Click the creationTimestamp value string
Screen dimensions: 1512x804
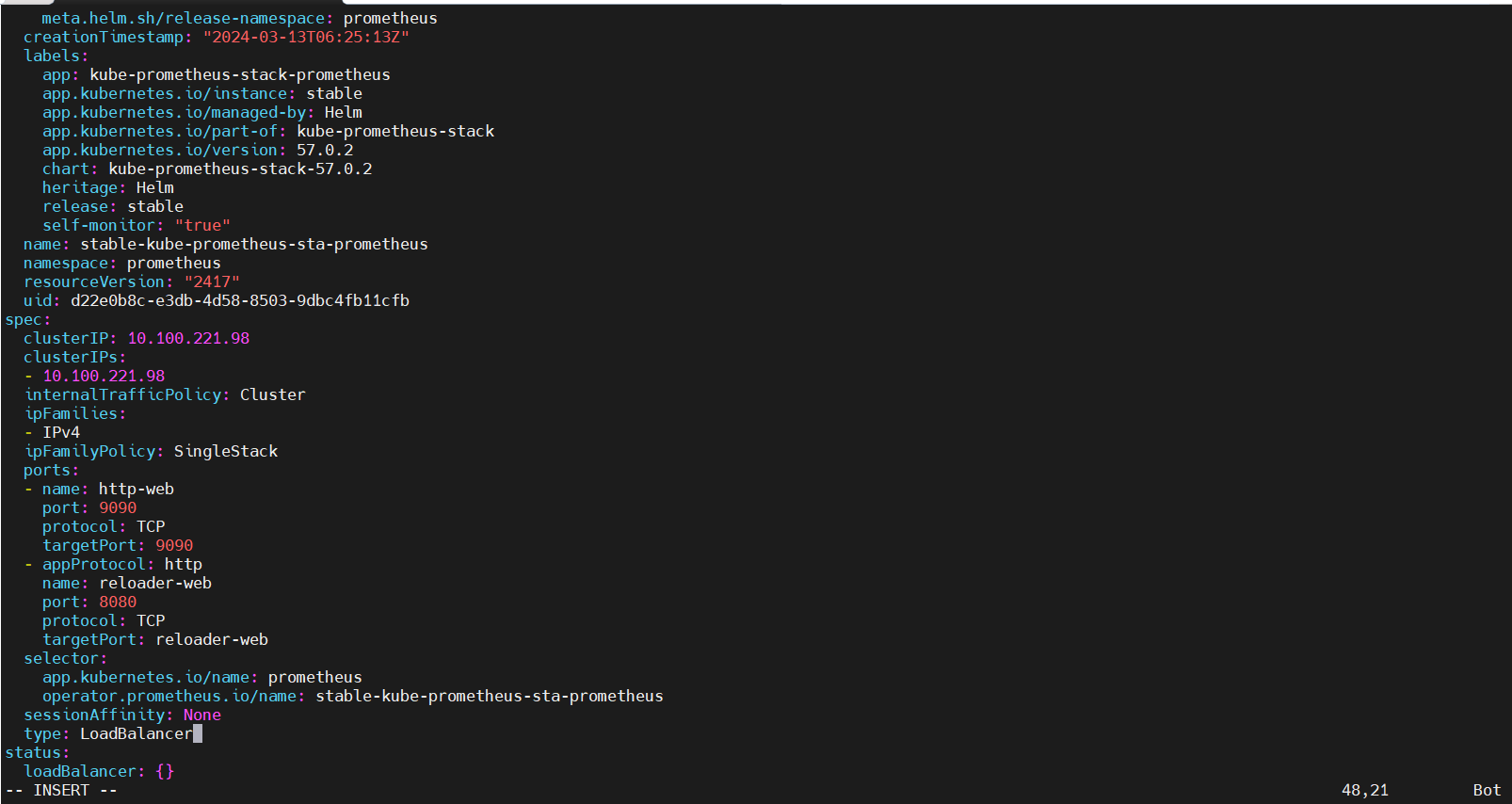(x=306, y=37)
